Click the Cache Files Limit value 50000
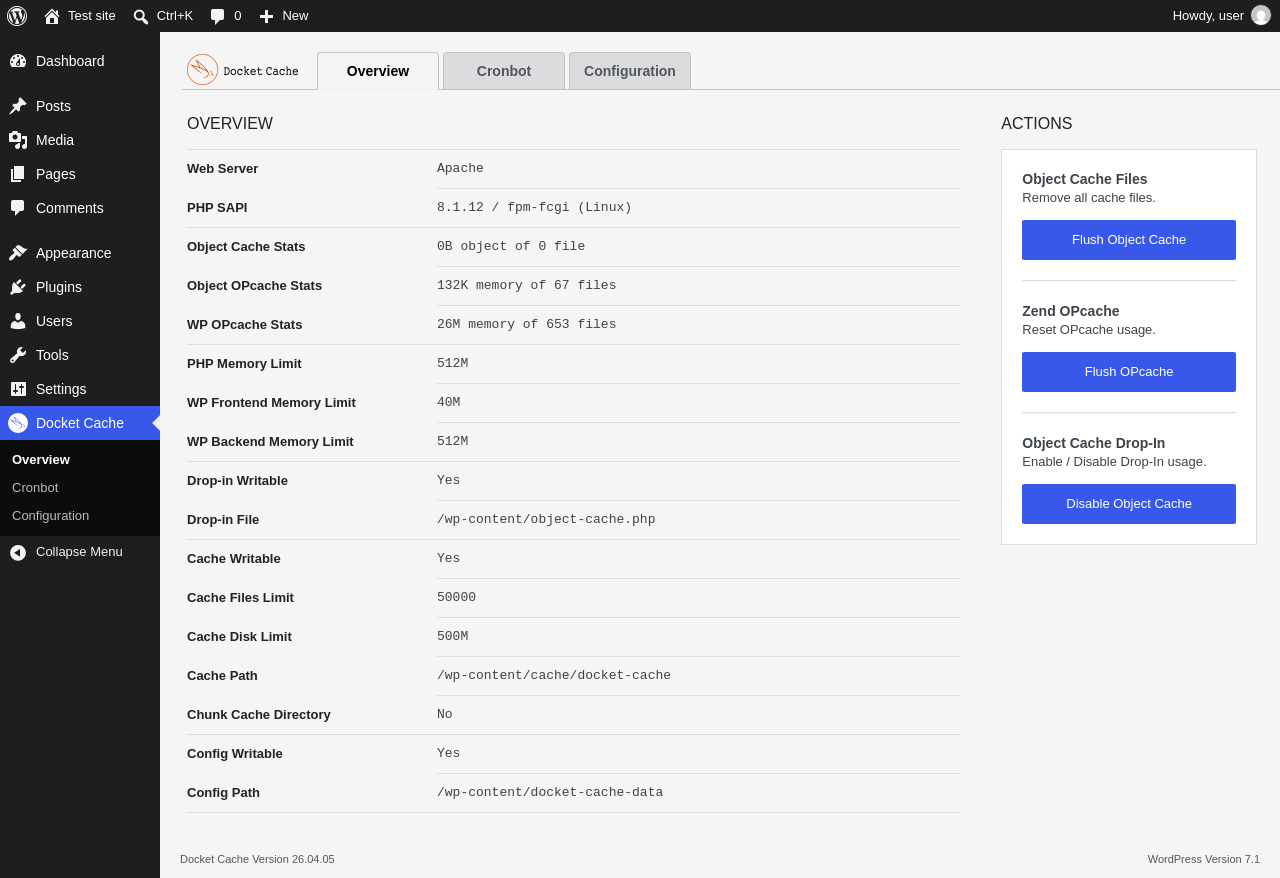Viewport: 1280px width, 878px height. 456,598
